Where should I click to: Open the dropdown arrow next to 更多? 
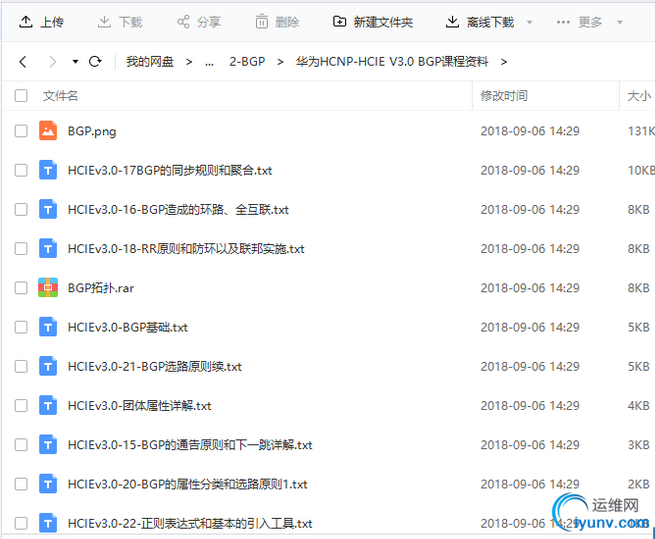pos(619,22)
